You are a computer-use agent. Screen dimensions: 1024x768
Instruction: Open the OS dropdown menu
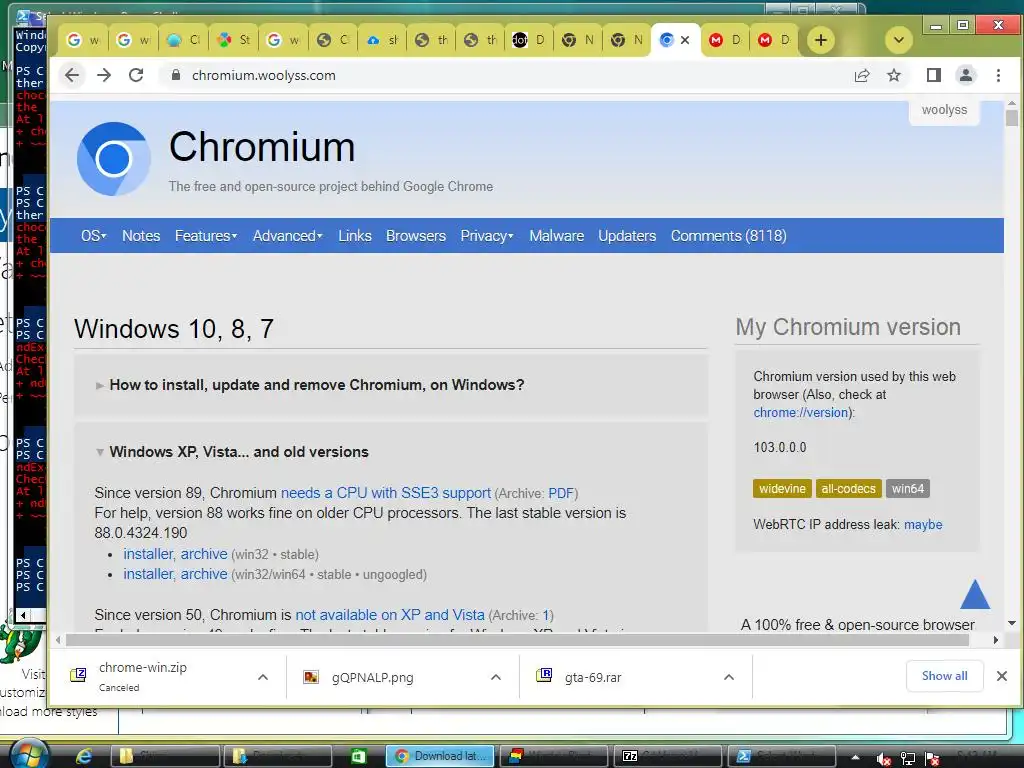[x=93, y=236]
